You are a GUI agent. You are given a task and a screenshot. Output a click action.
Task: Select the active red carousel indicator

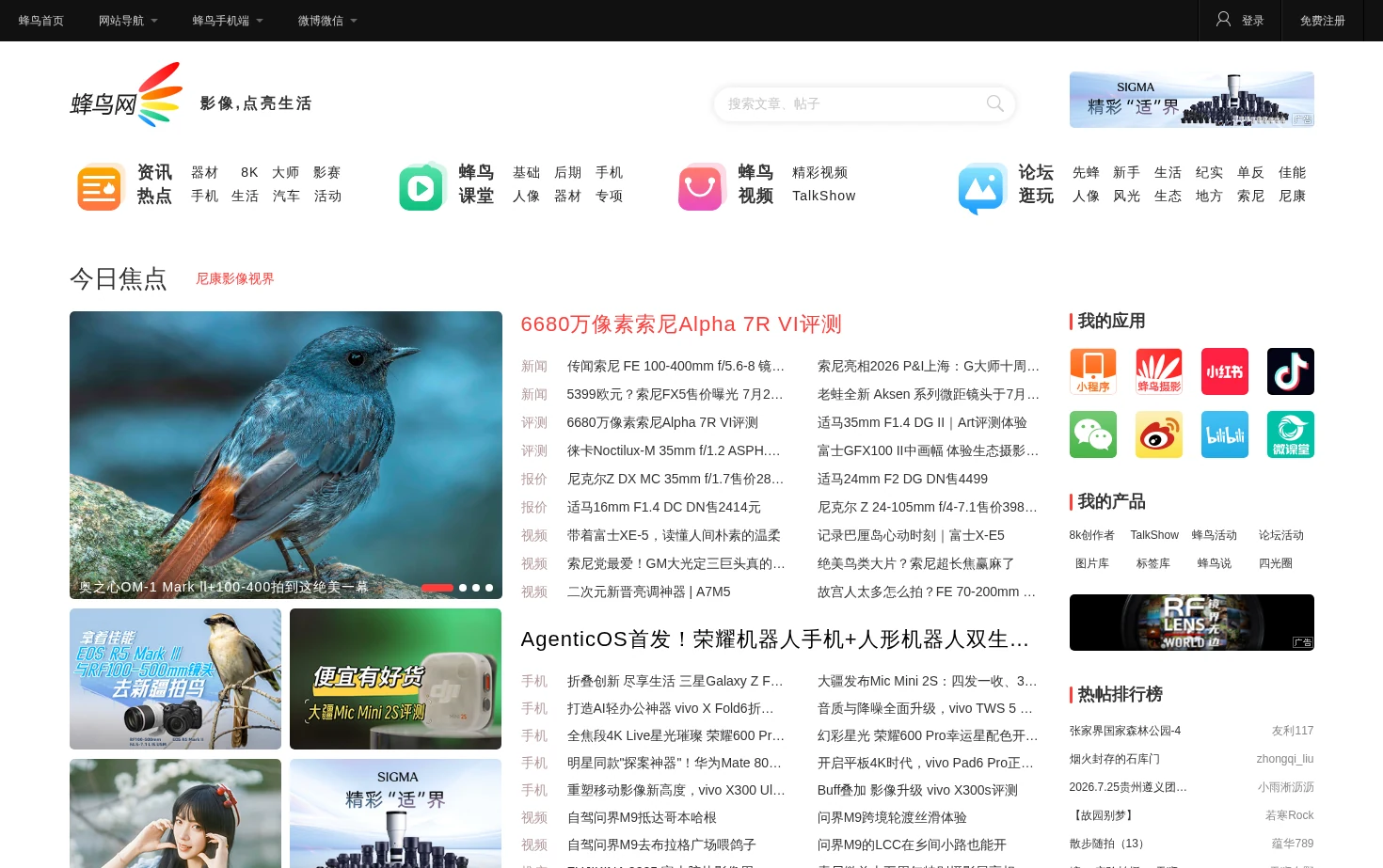coord(437,588)
